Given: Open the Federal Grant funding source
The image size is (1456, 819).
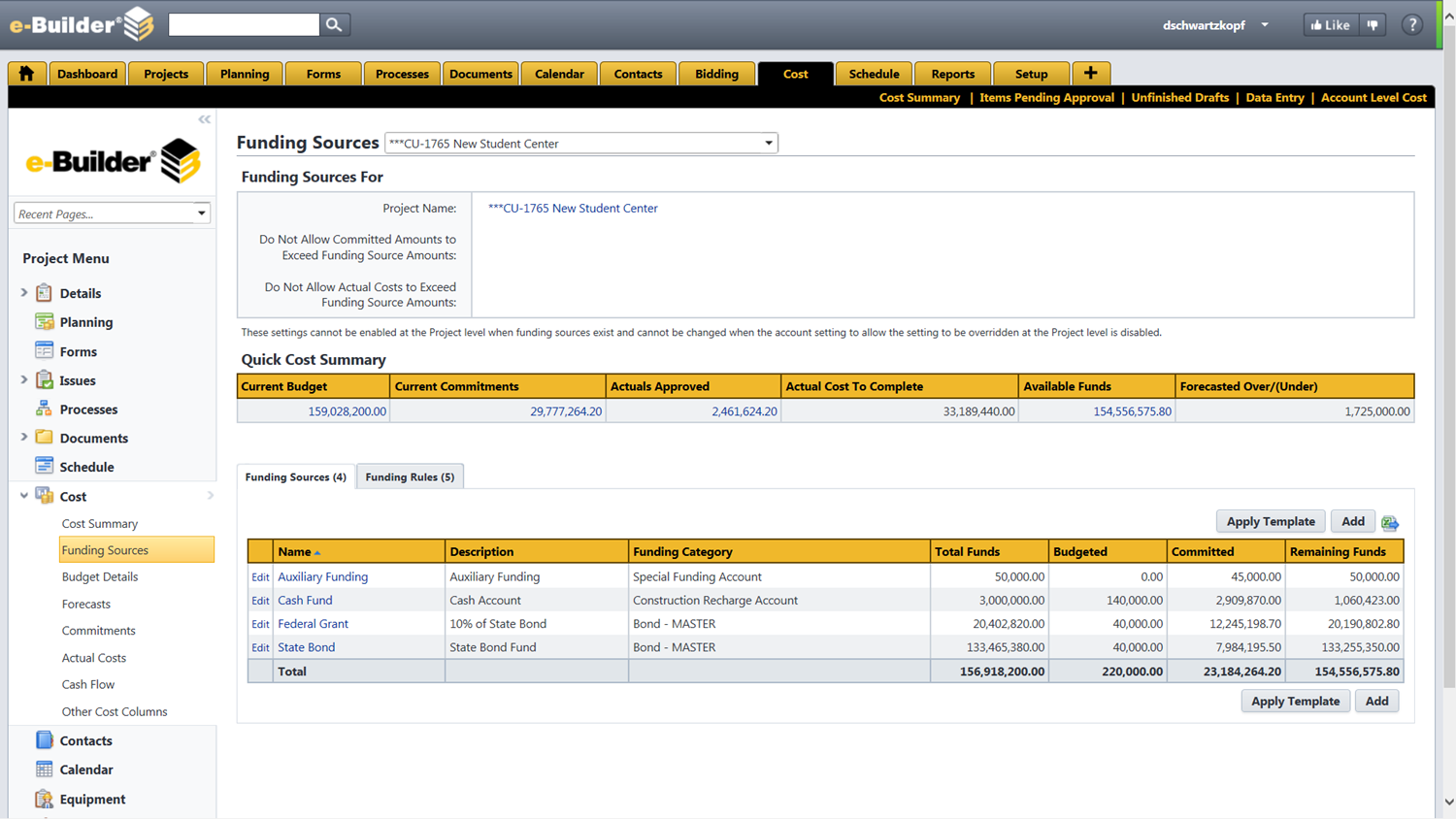Looking at the screenshot, I should coord(313,624).
